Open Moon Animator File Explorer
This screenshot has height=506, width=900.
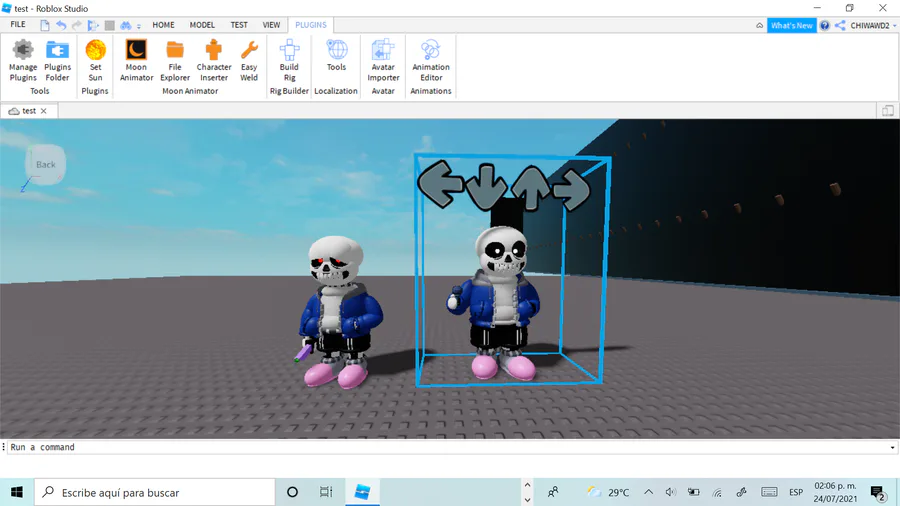[x=175, y=61]
